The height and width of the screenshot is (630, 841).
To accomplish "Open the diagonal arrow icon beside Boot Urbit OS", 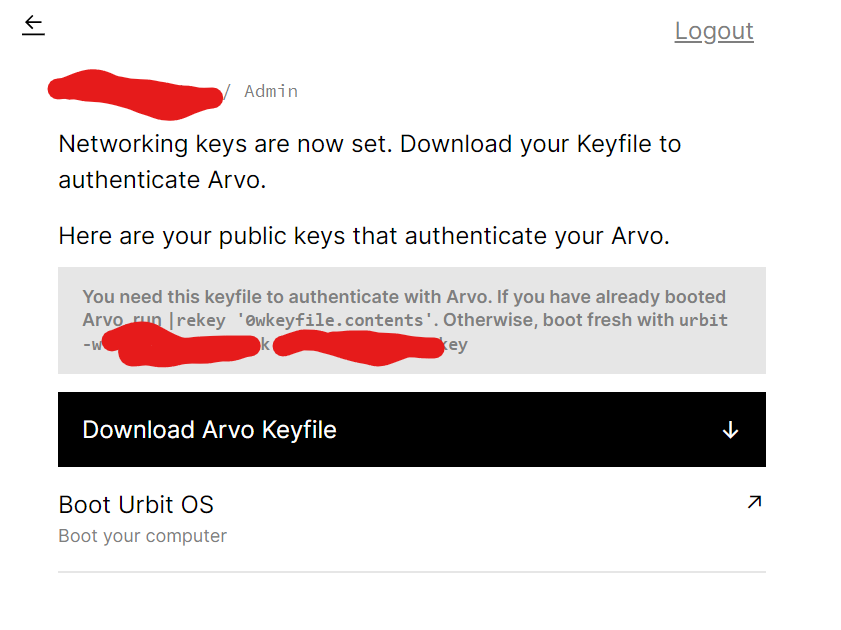I will [x=755, y=502].
